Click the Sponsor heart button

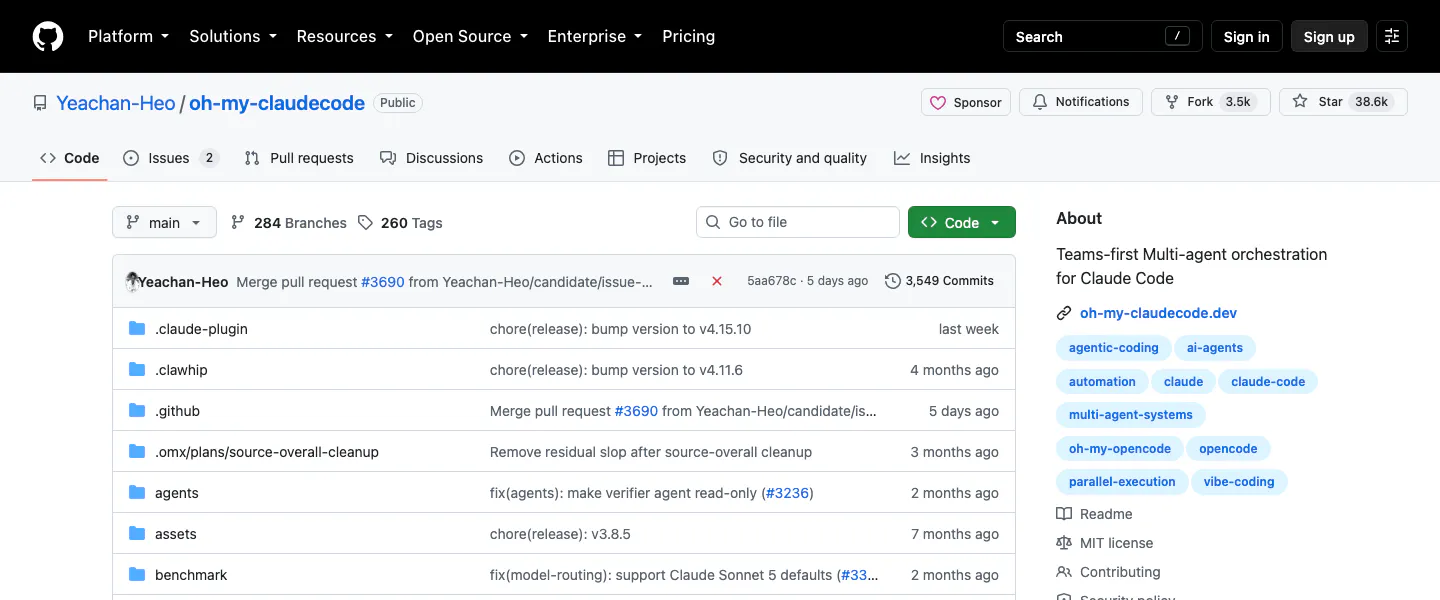(x=966, y=102)
